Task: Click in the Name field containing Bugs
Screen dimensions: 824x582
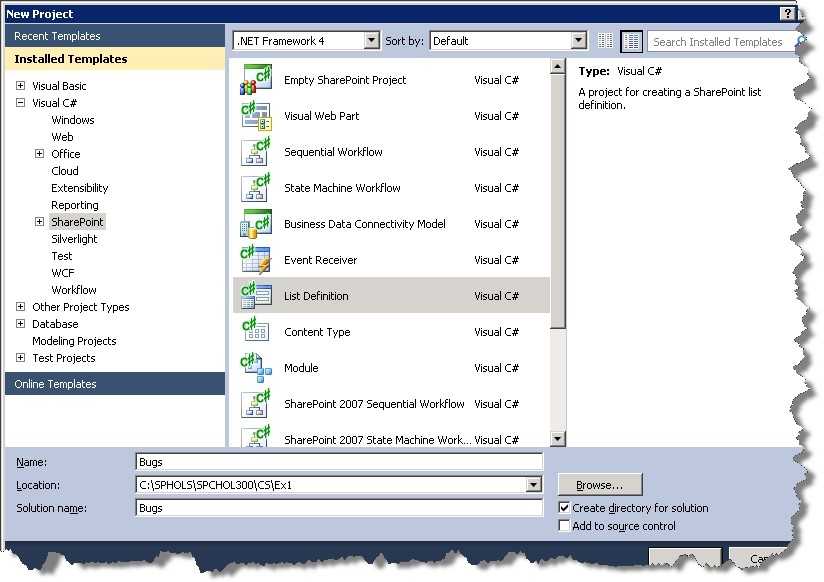Action: pos(339,462)
